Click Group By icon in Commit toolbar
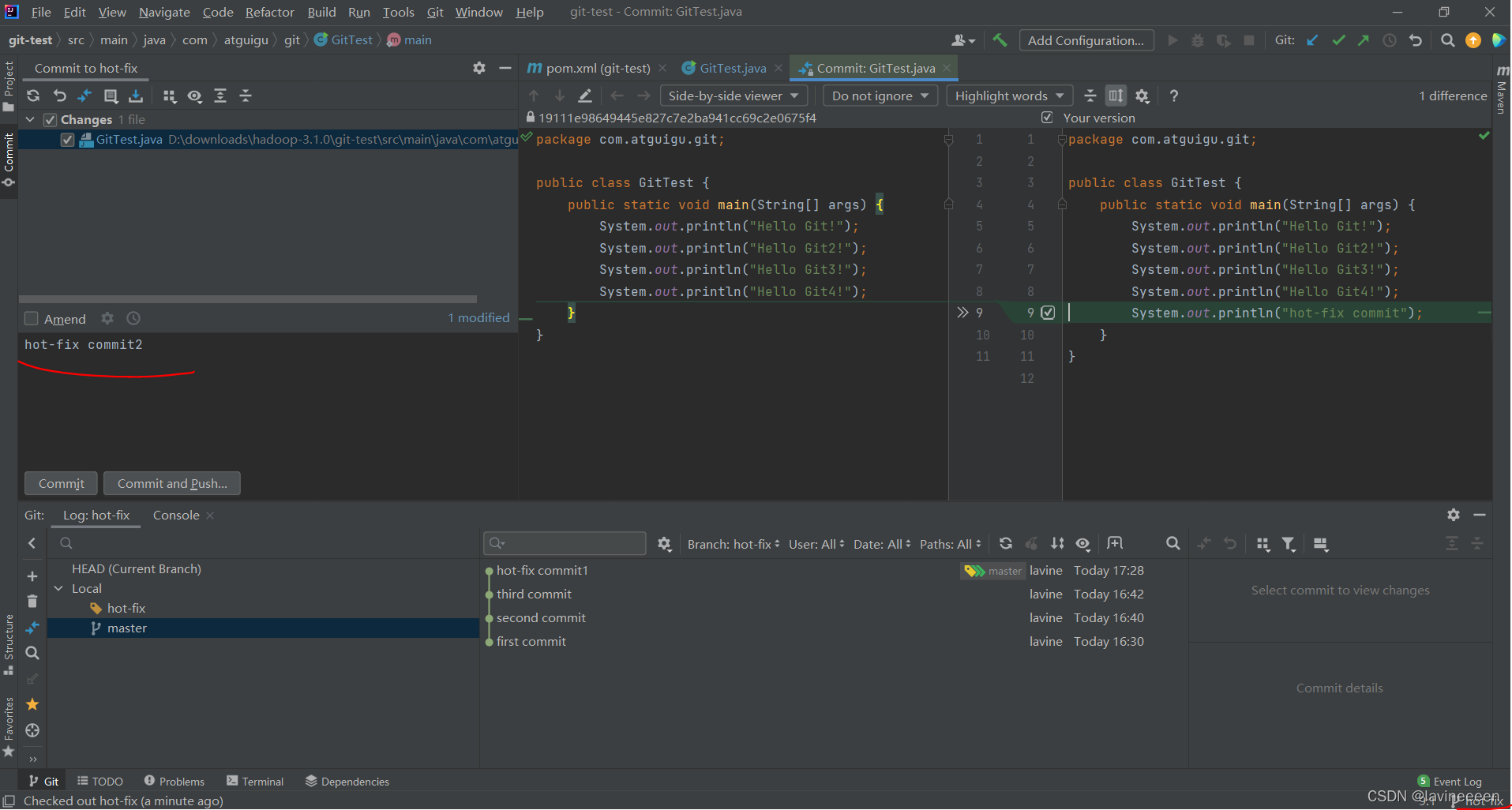This screenshot has width=1512, height=810. point(169,96)
